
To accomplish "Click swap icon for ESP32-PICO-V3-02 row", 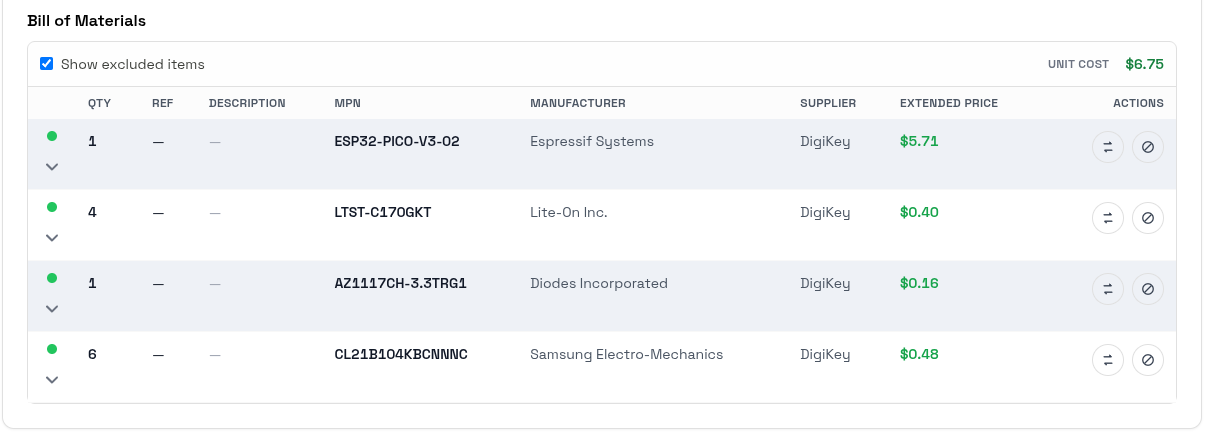I will (1108, 147).
